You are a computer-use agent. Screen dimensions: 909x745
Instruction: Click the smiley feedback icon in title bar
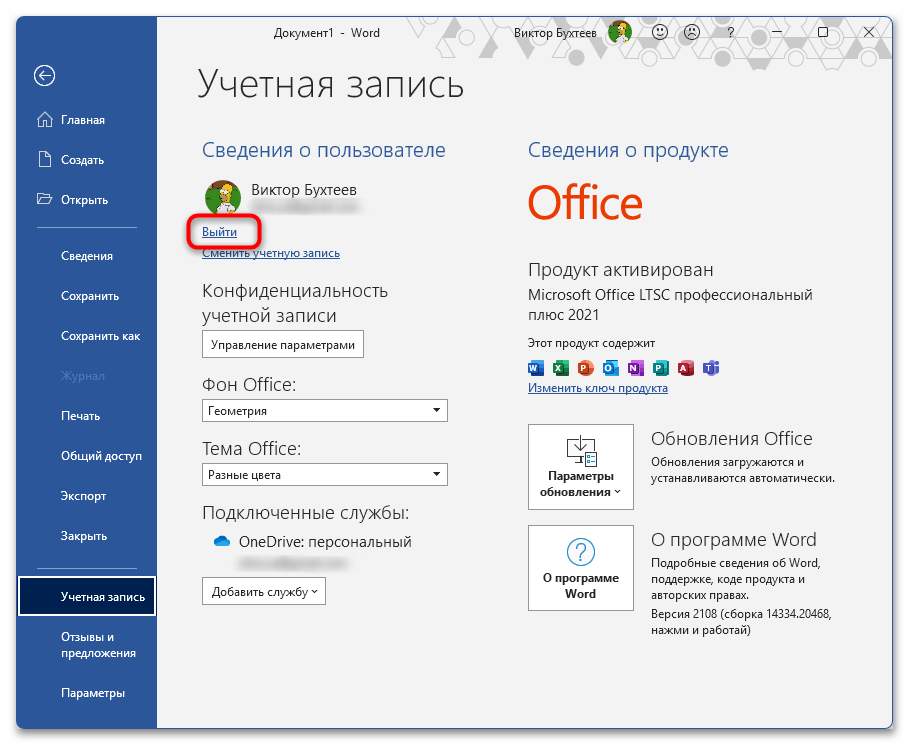(x=659, y=32)
